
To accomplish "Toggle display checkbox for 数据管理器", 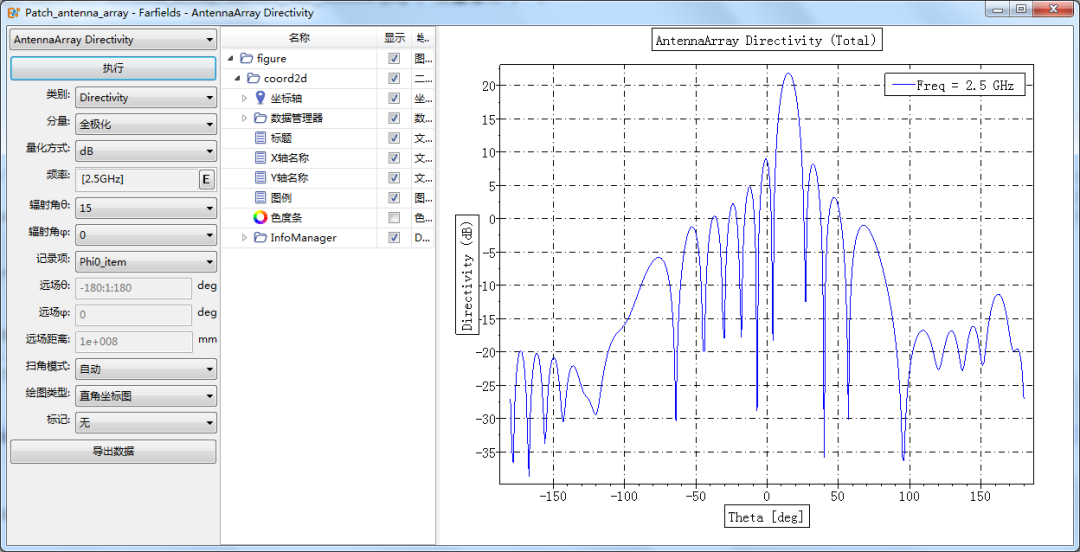I will (394, 119).
